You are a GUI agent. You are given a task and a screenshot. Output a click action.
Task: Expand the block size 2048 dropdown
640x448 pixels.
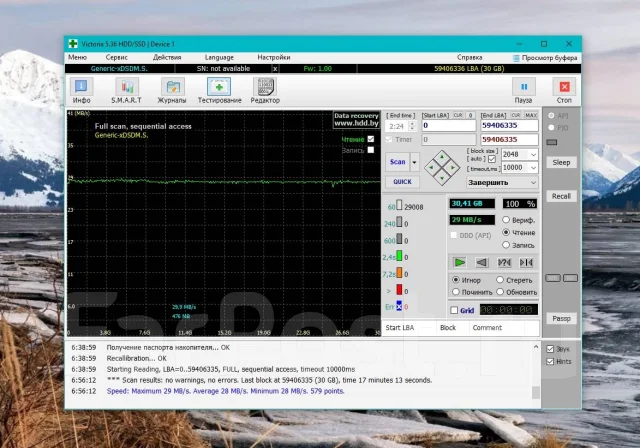[x=533, y=155]
